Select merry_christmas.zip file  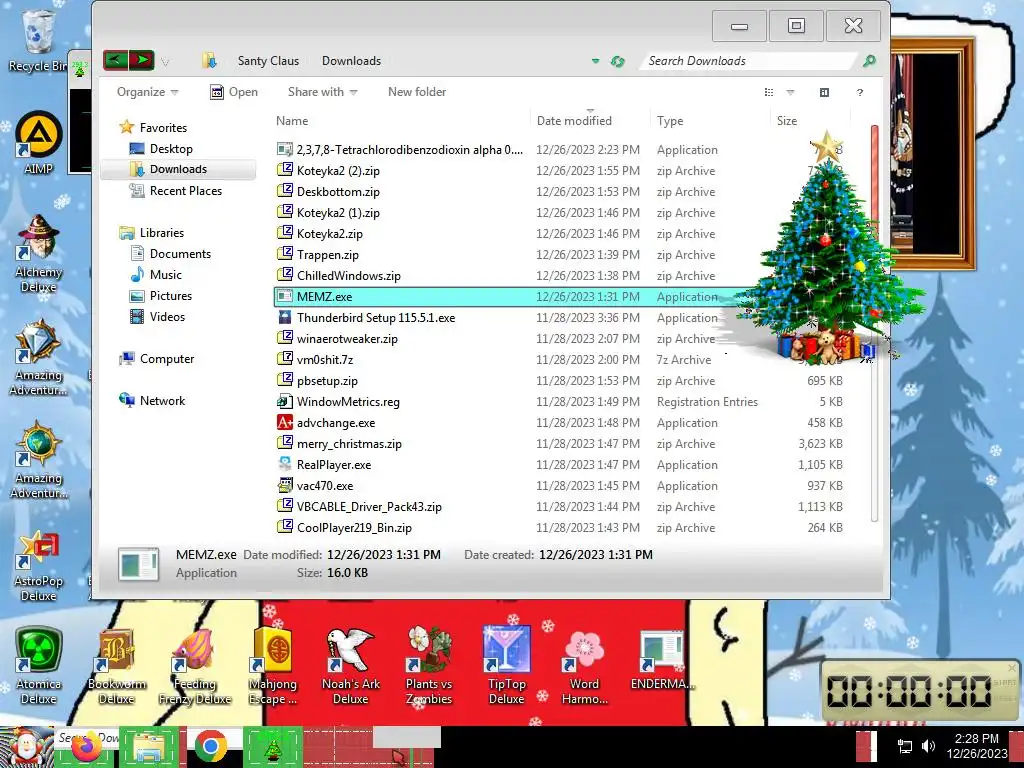tap(349, 444)
